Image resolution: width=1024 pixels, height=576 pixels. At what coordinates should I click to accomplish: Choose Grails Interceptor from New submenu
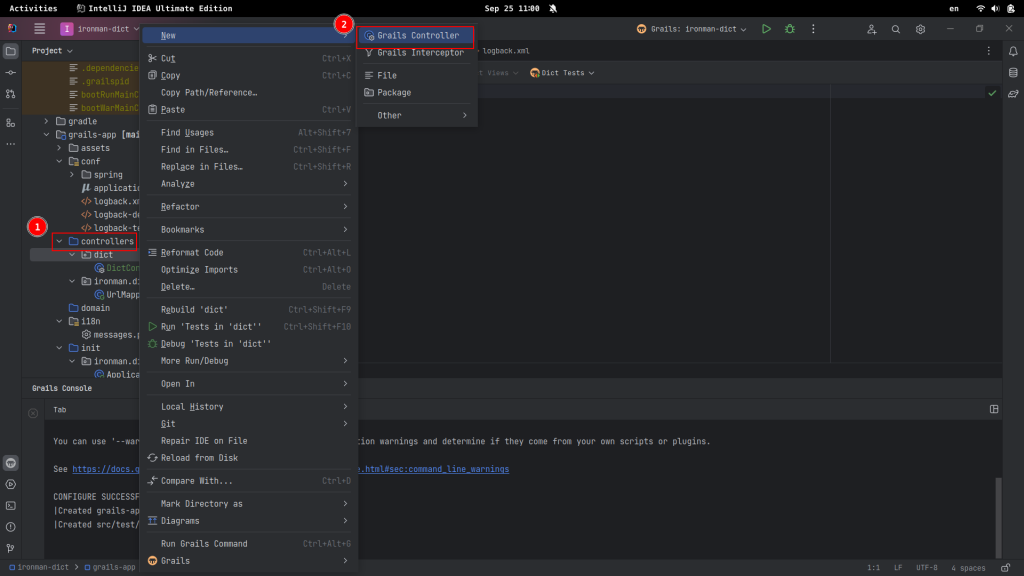click(x=415, y=52)
